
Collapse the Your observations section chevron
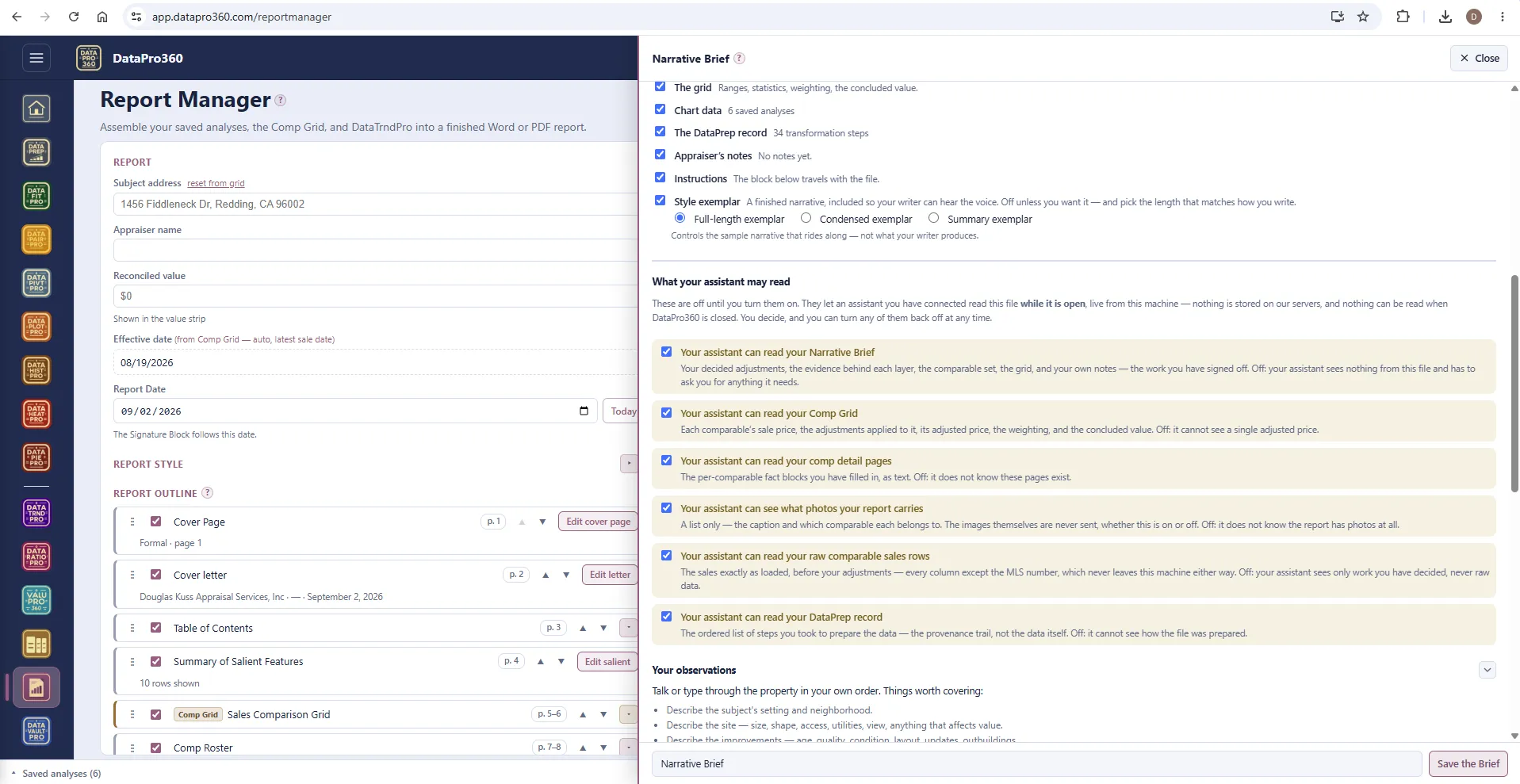tap(1487, 670)
